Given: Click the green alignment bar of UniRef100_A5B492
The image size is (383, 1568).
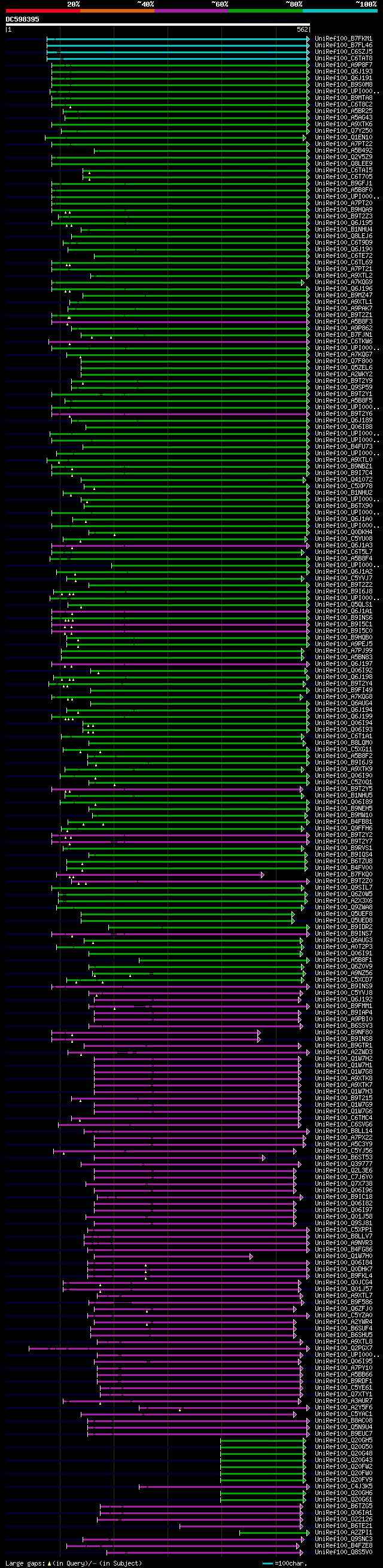Looking at the screenshot, I should [x=202, y=151].
